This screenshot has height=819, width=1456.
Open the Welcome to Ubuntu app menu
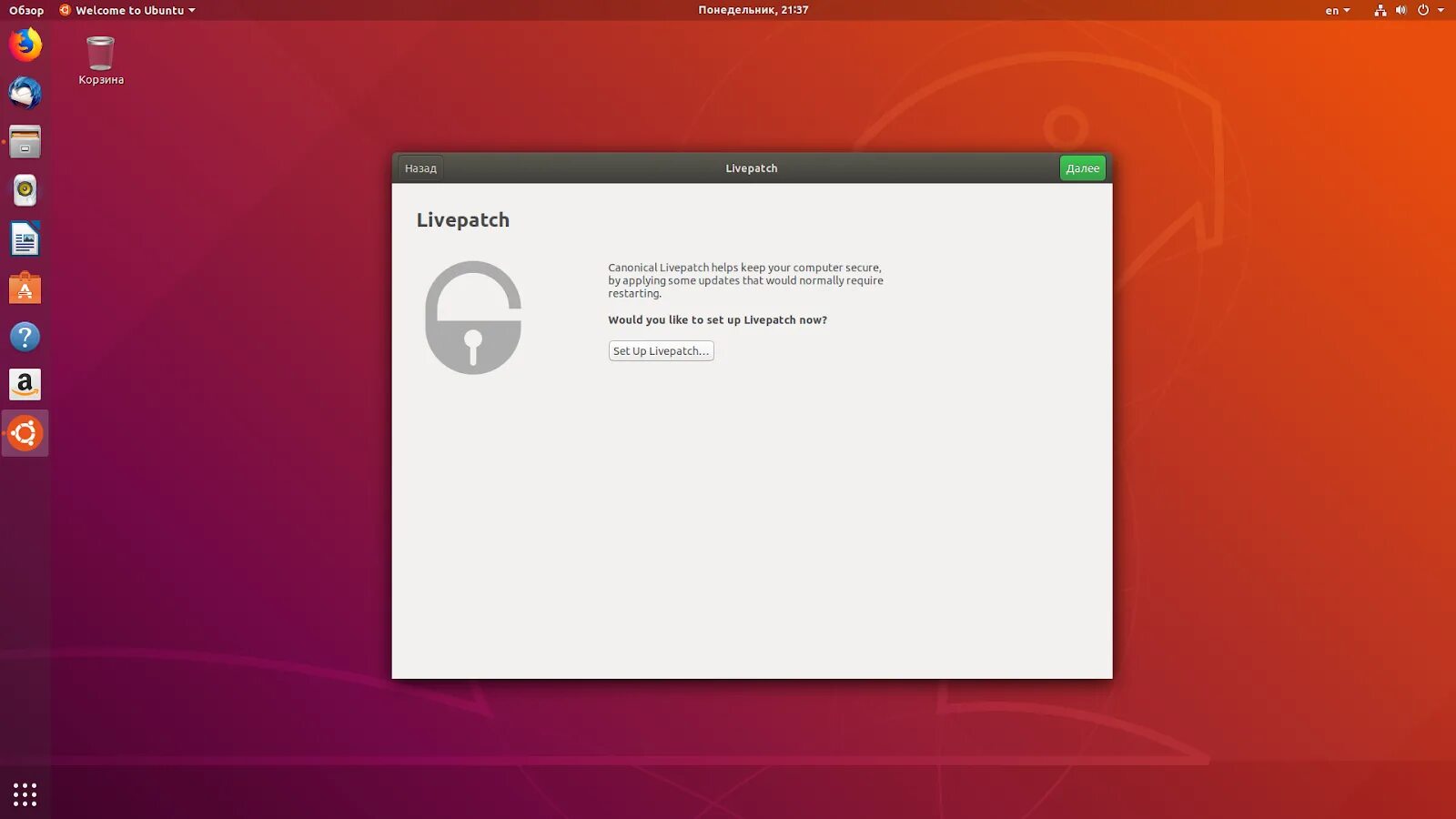coord(127,11)
